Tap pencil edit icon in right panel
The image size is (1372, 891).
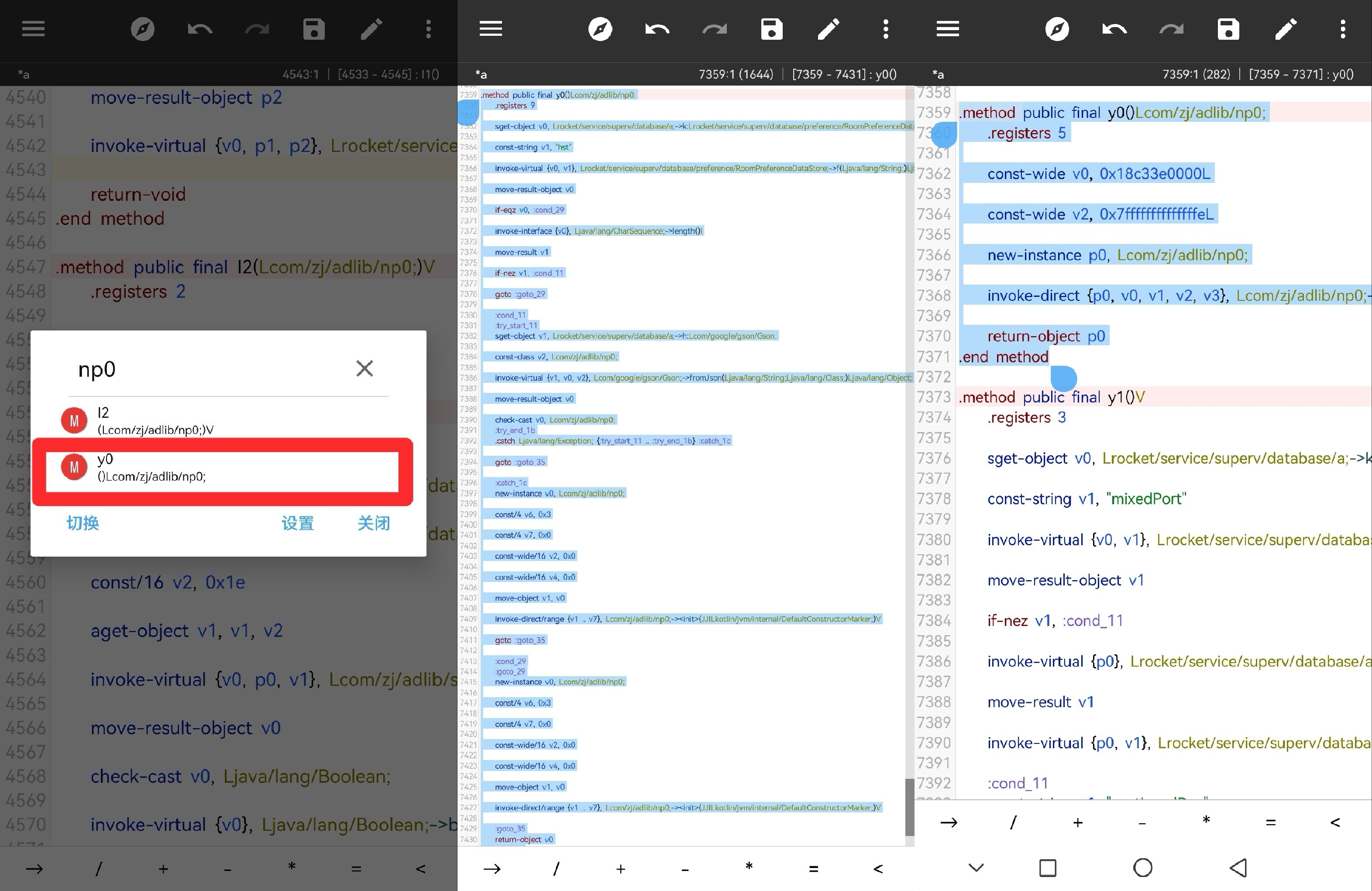click(1286, 29)
